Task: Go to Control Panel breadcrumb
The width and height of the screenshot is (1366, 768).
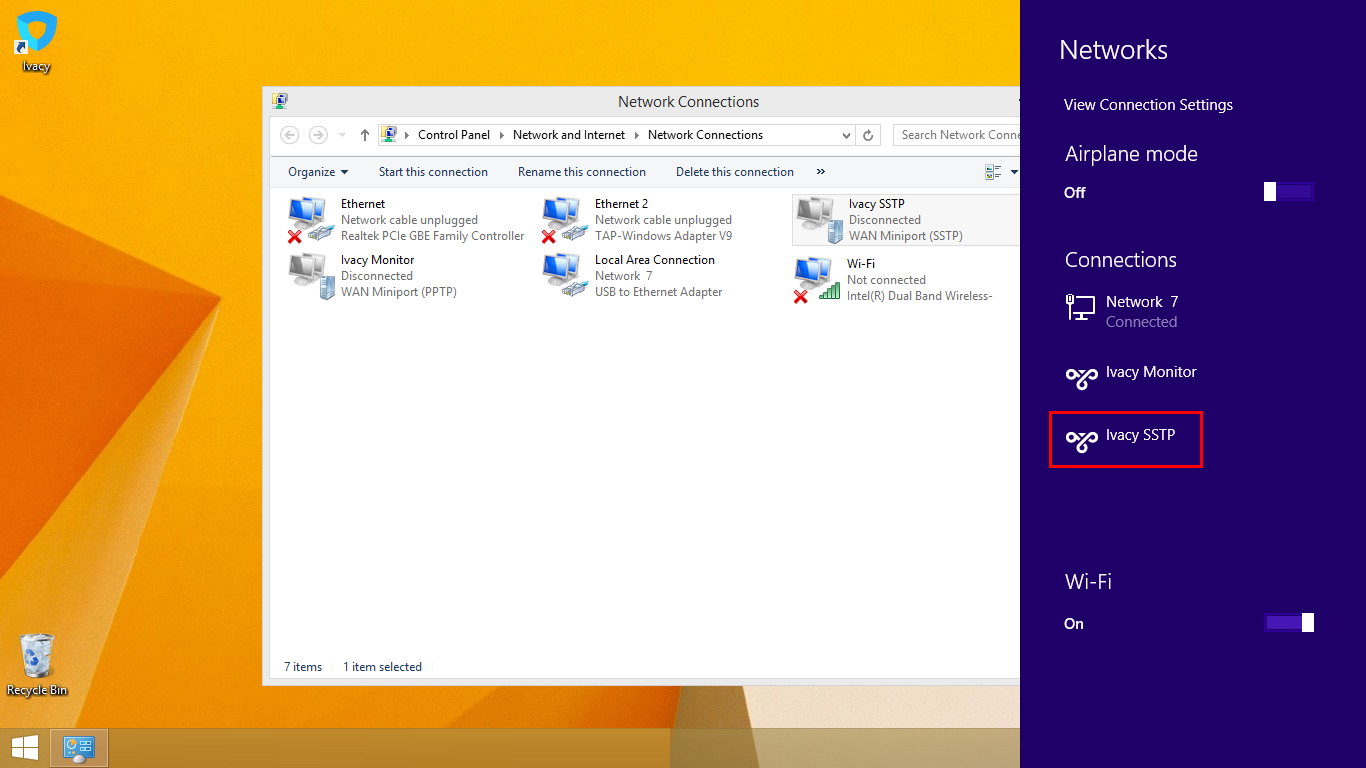Action: (454, 135)
